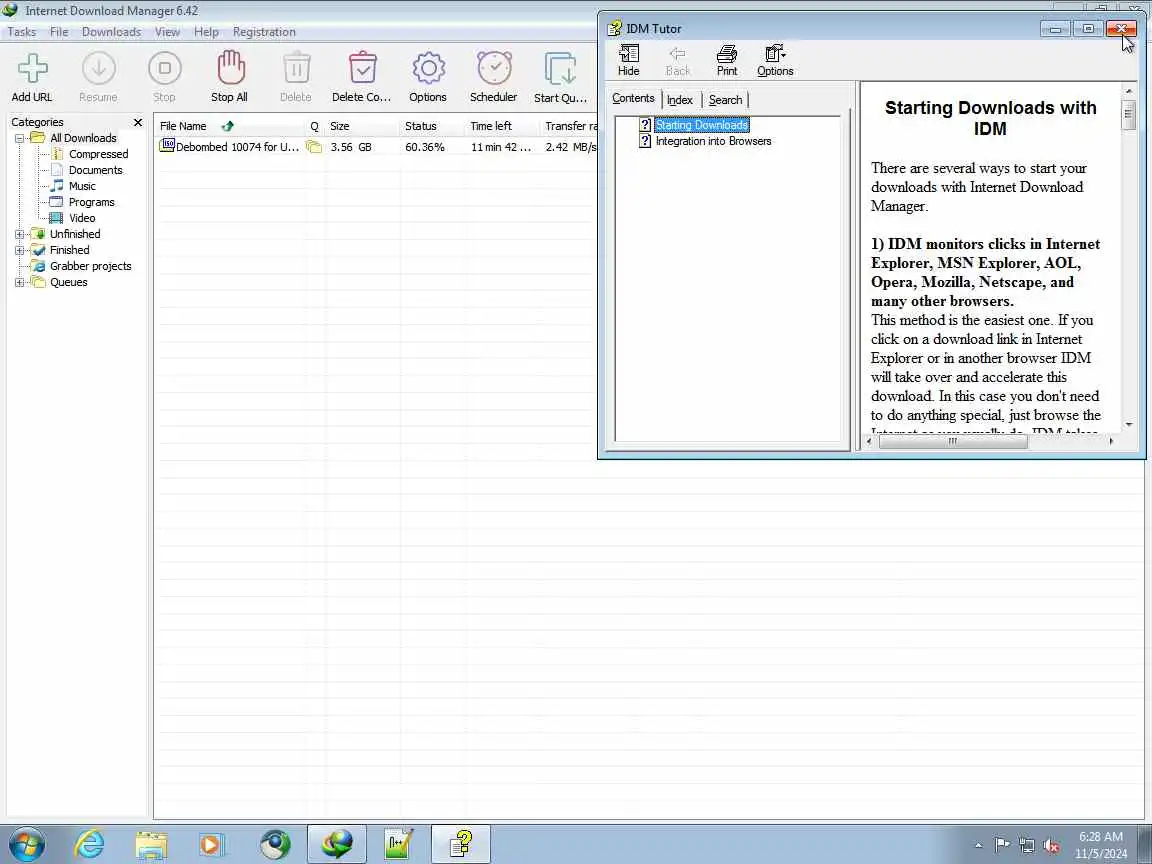1152x864 pixels.
Task: Sort the list by File Name column
Action: [x=229, y=126]
